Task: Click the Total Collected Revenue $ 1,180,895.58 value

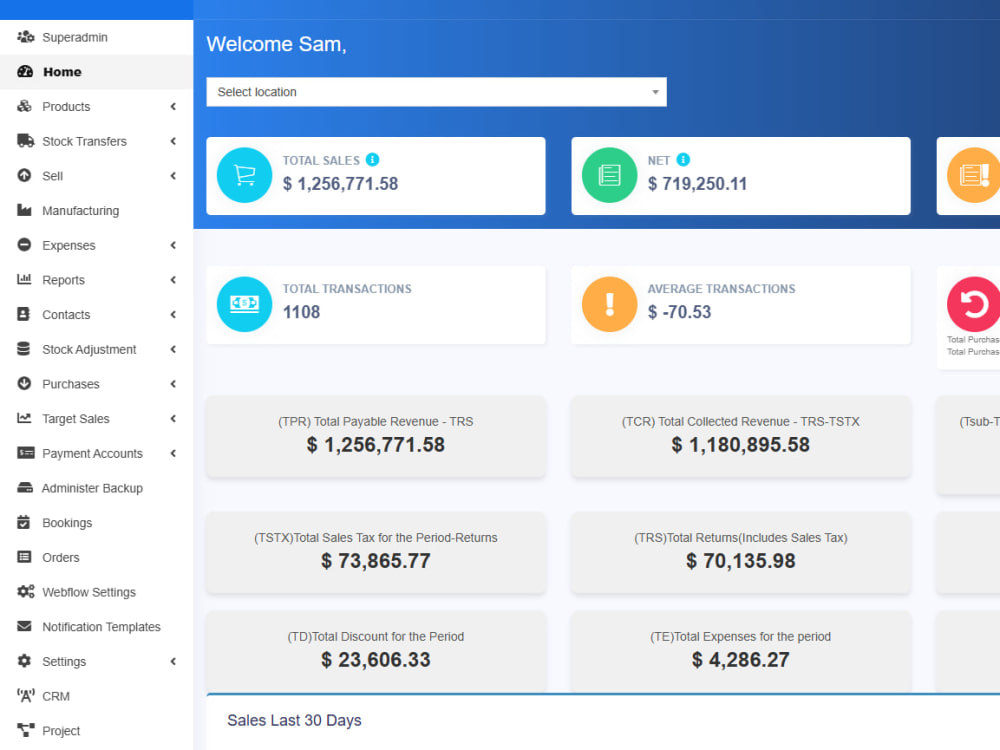Action: coord(740,445)
